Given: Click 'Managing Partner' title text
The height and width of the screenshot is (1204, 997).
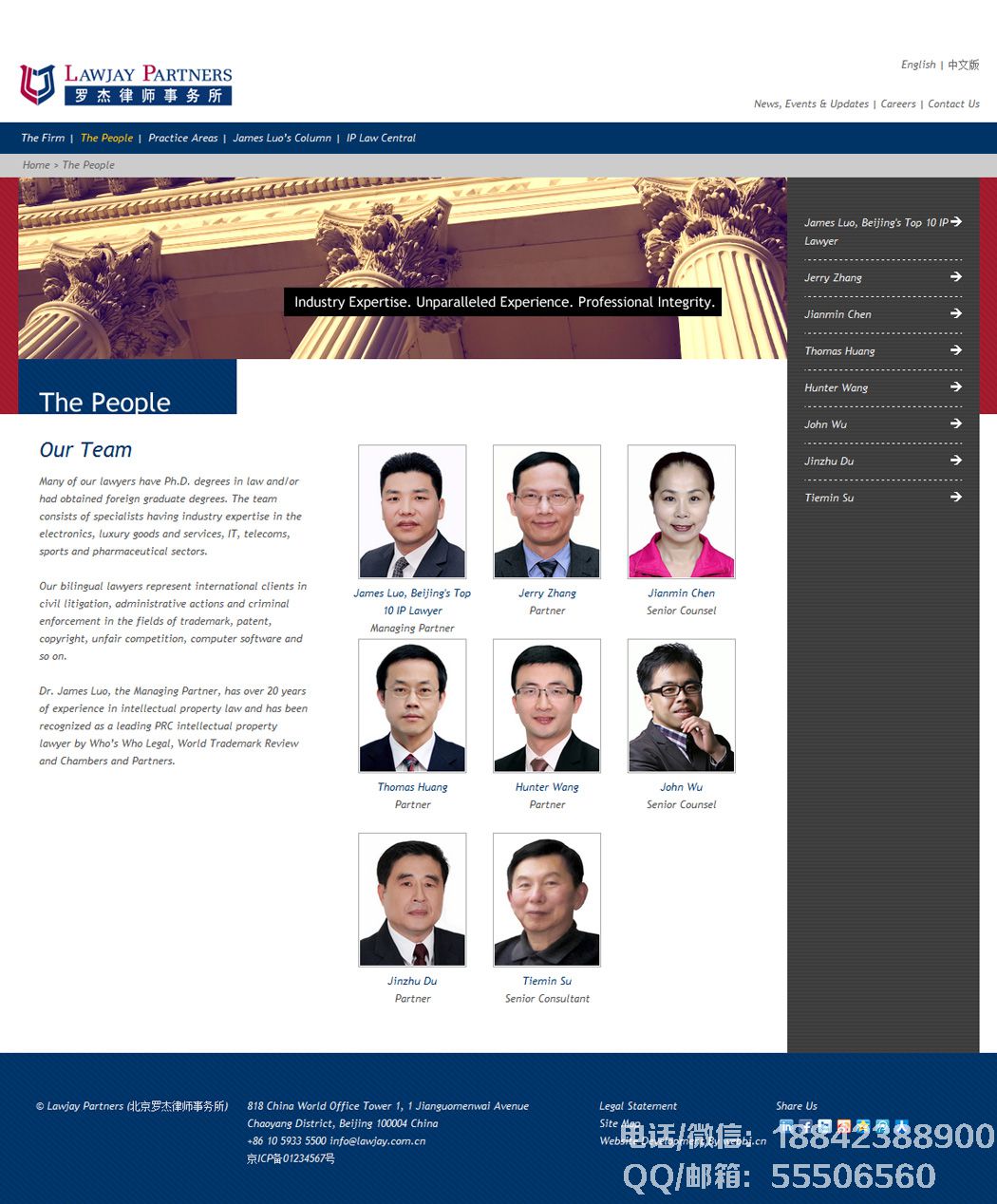Looking at the screenshot, I should tap(412, 629).
